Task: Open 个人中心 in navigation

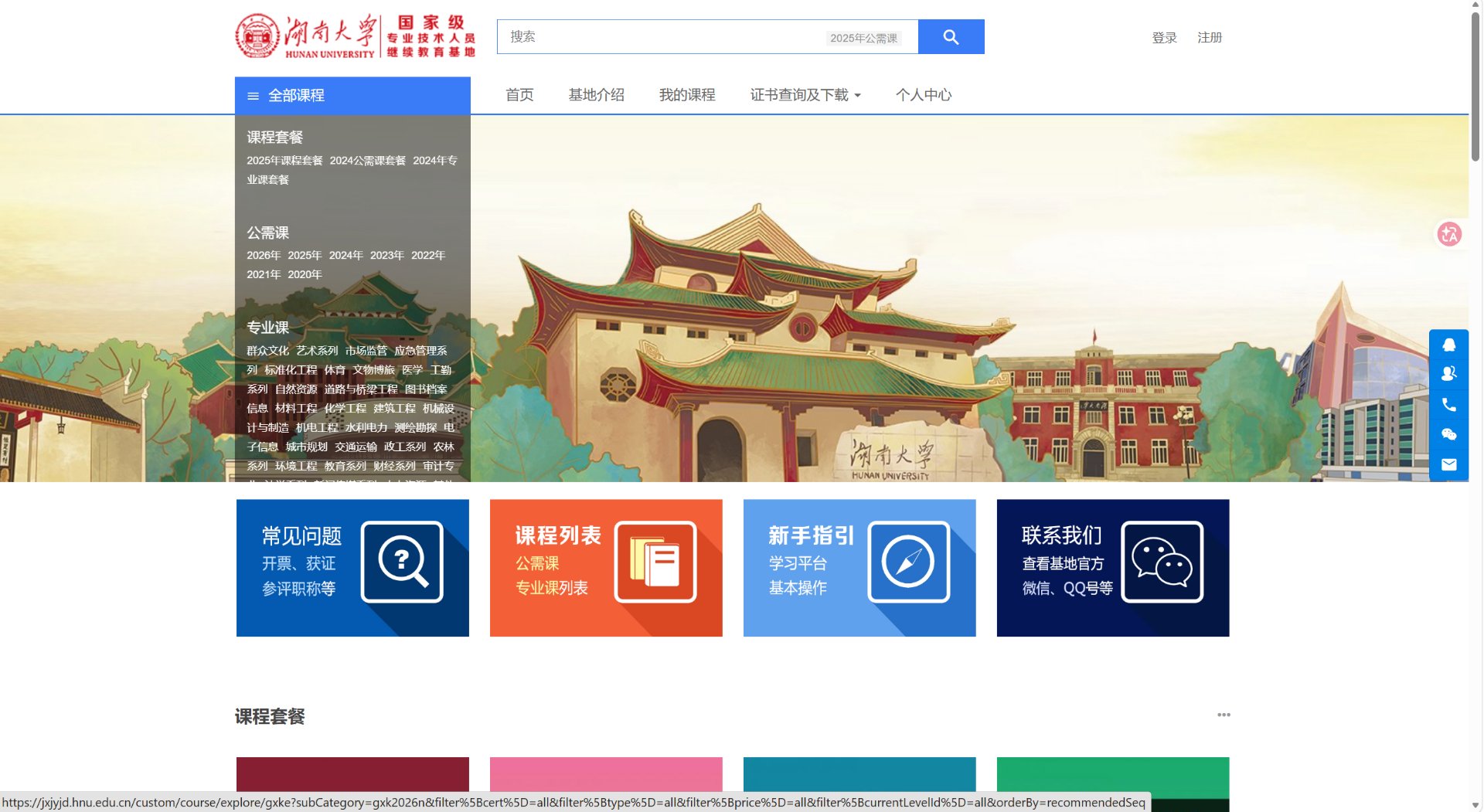Action: pos(924,95)
